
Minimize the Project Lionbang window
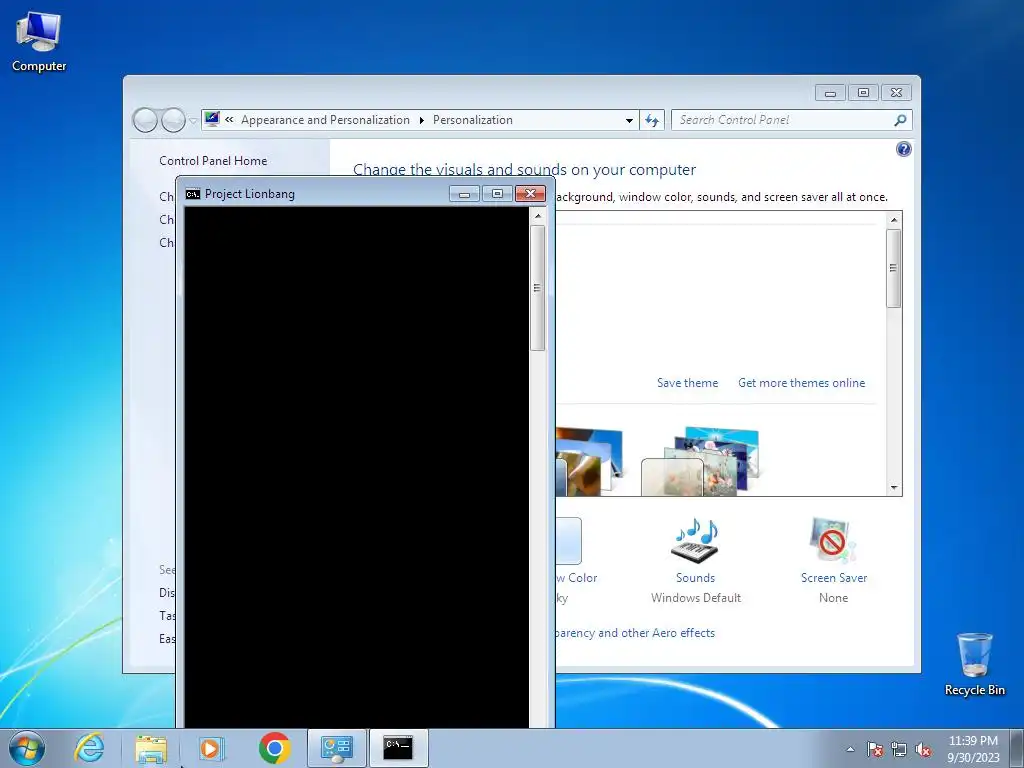click(464, 194)
